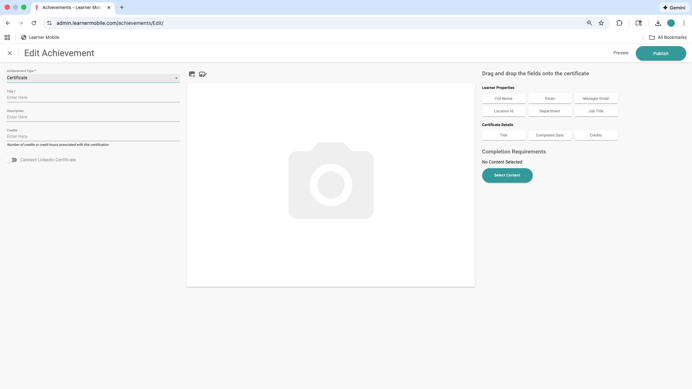Screen dimensions: 692x389
Task: Click the 'No Content Selected' text
Action: pyautogui.click(x=502, y=162)
